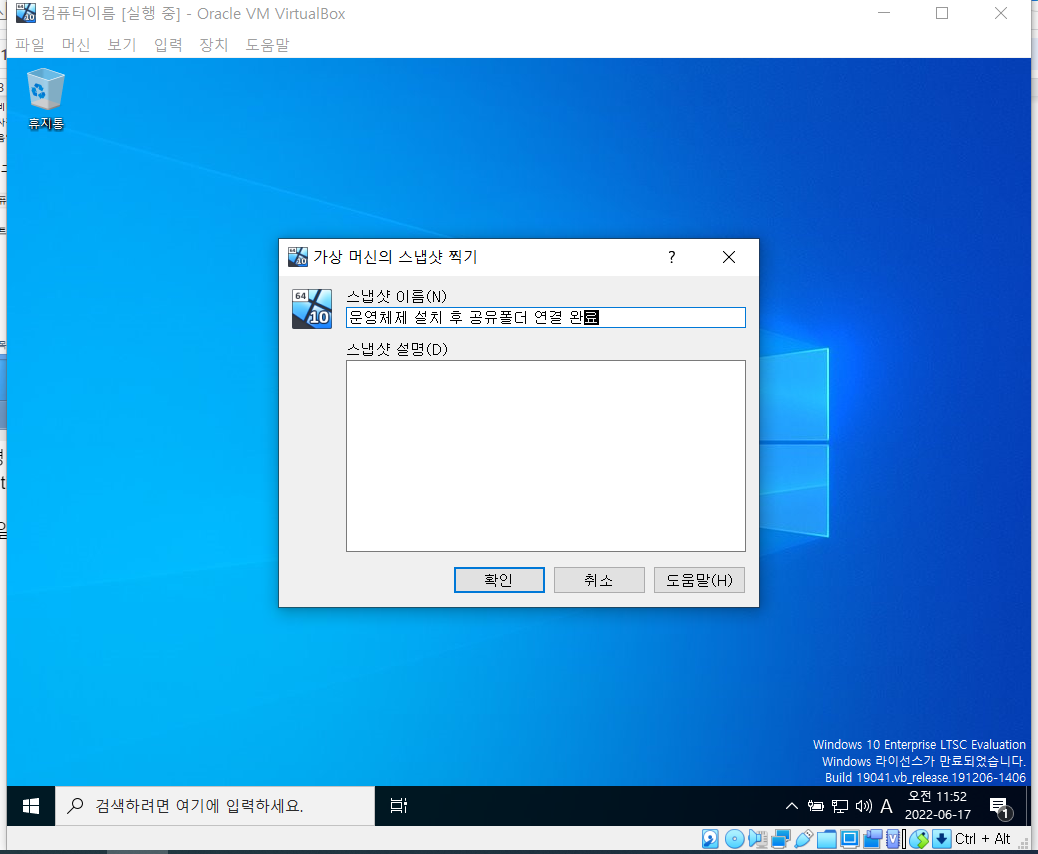Click the Ctrl + Alt host key label
Screen dimensions: 1038x854
click(982, 839)
